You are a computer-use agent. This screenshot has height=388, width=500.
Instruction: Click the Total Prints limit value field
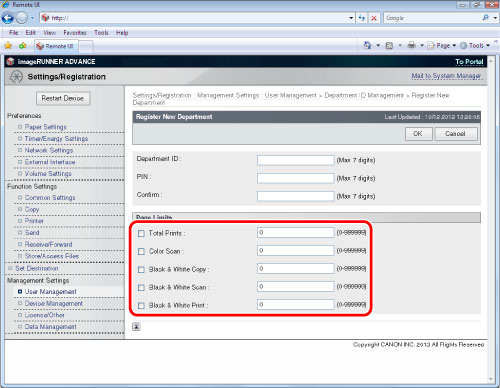[x=295, y=232]
